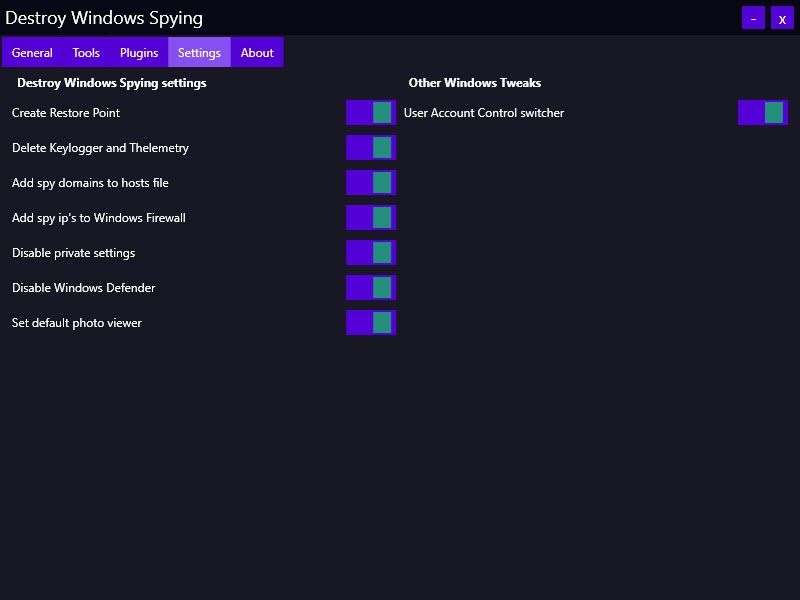Toggle the User Account Control switcher
The image size is (800, 600).
tap(763, 113)
